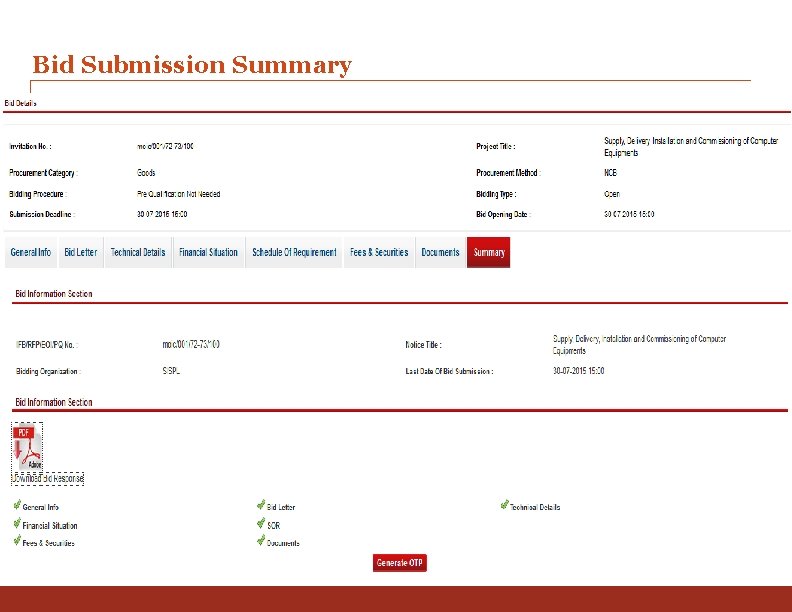Select the Financial Situation tab
Viewport: 792px width, 612px height.
point(208,252)
